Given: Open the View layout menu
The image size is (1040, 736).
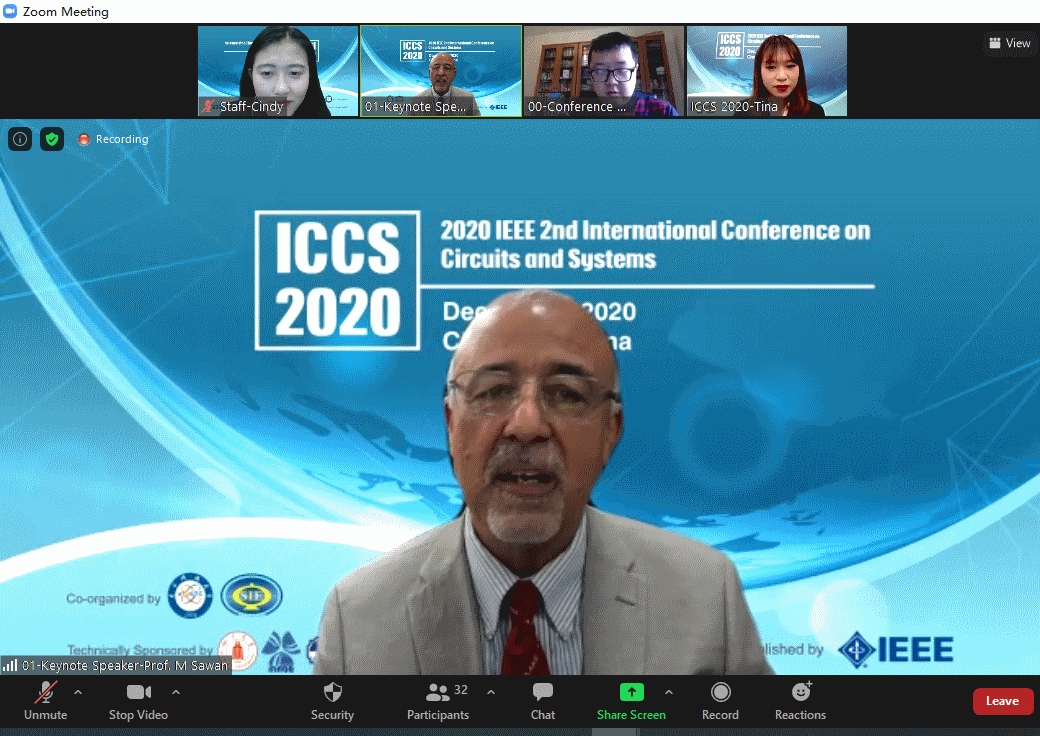Looking at the screenshot, I should 1009,43.
